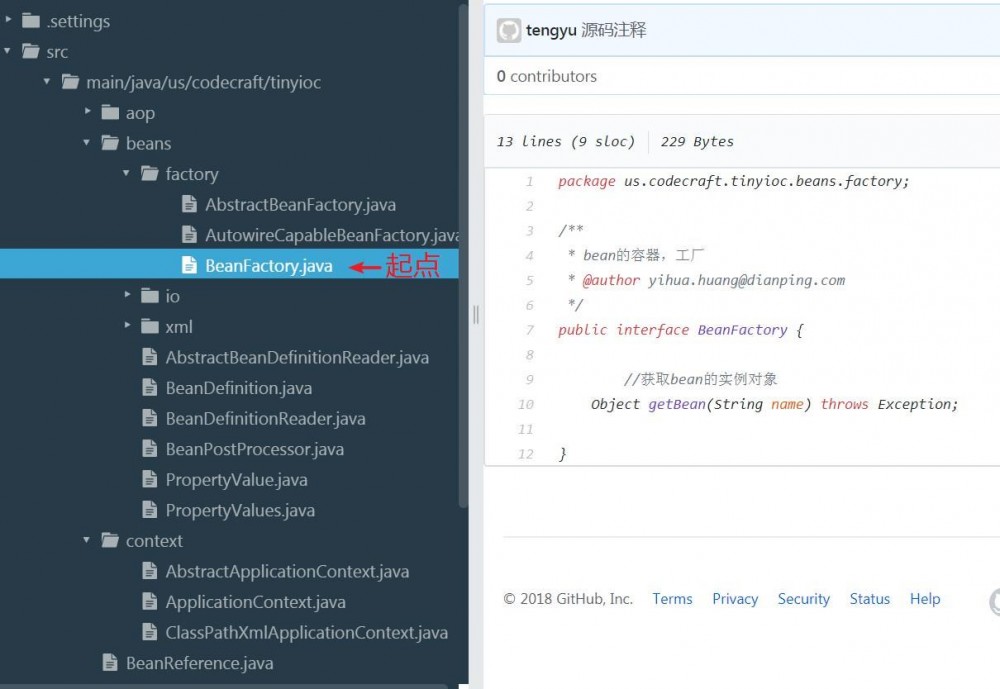Image resolution: width=1000 pixels, height=689 pixels.
Task: Click the io folder icon
Action: [x=149, y=295]
